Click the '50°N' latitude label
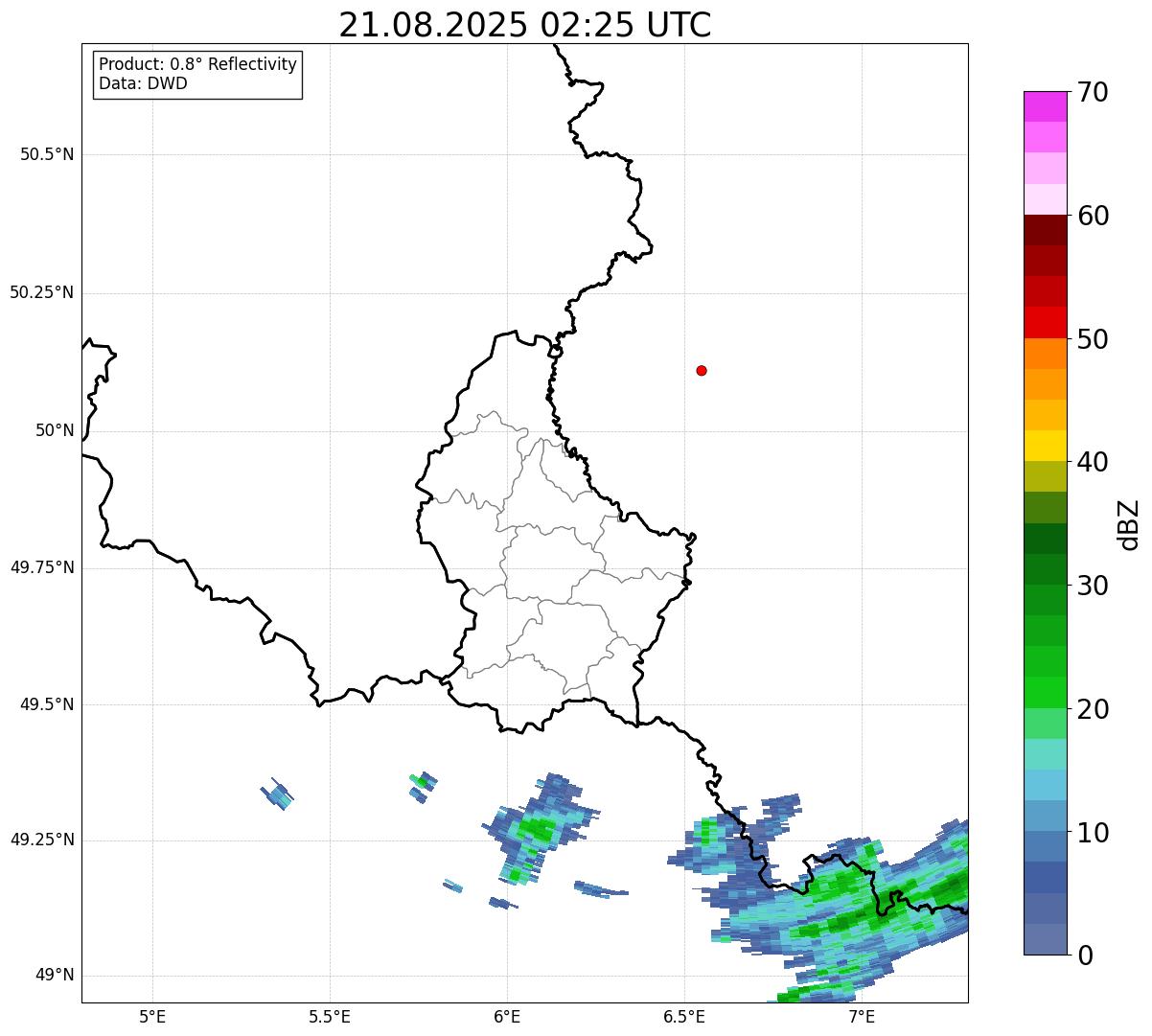This screenshot has height=1036, width=1152. coord(55,430)
